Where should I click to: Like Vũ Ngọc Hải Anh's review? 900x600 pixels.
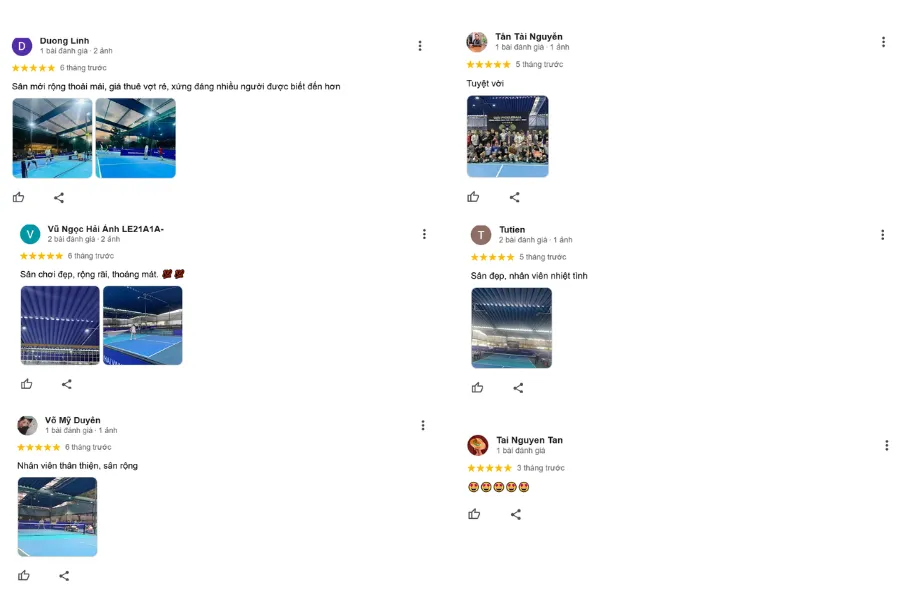click(x=27, y=384)
